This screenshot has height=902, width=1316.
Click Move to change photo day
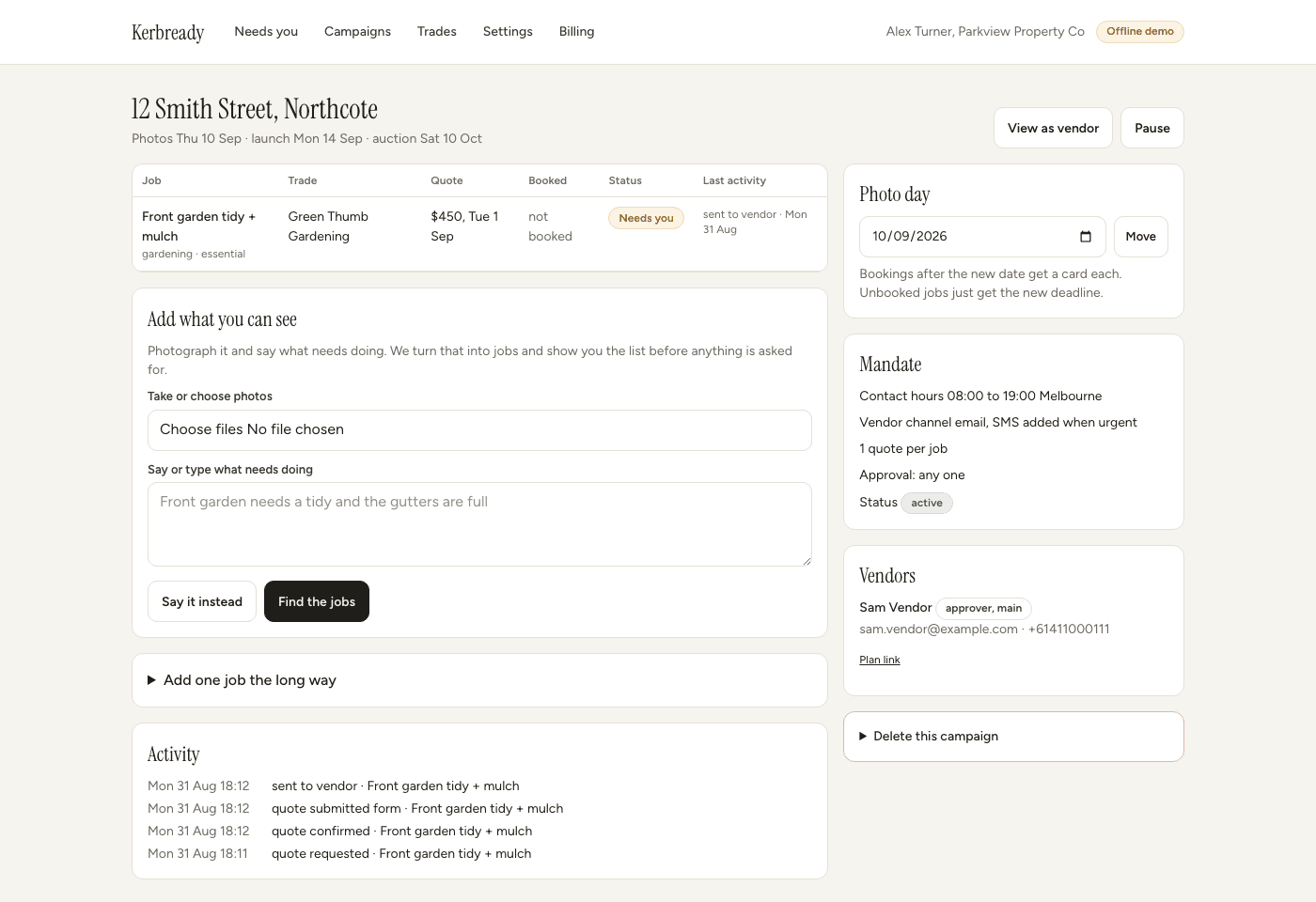1141,237
